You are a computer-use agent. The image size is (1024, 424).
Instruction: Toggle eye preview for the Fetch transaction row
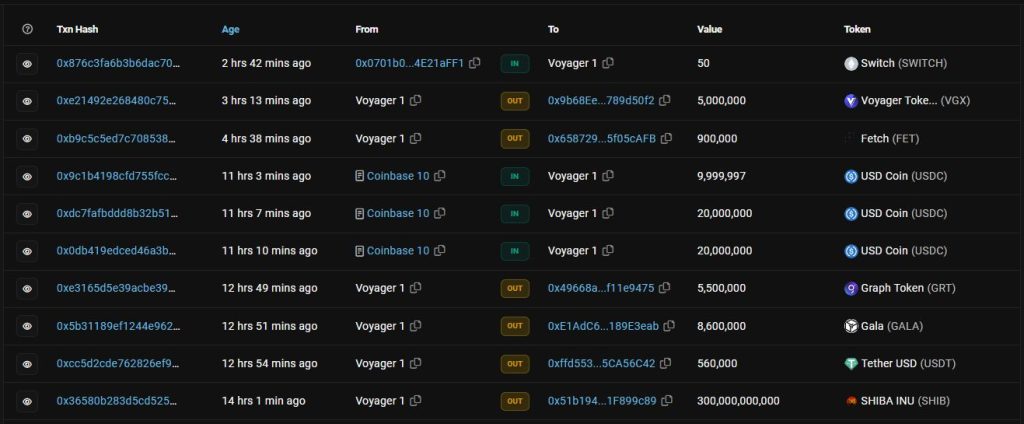tap(28, 138)
